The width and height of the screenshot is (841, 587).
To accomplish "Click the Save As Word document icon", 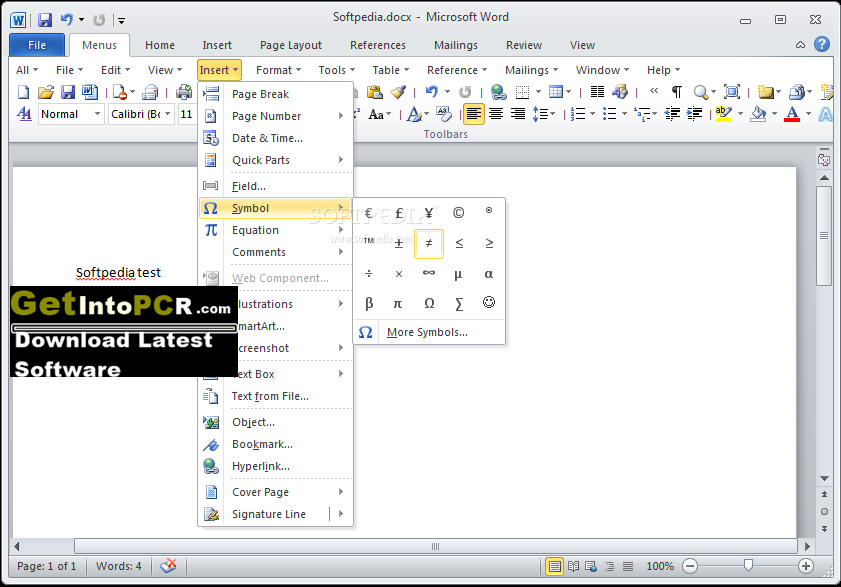I will click(x=90, y=92).
